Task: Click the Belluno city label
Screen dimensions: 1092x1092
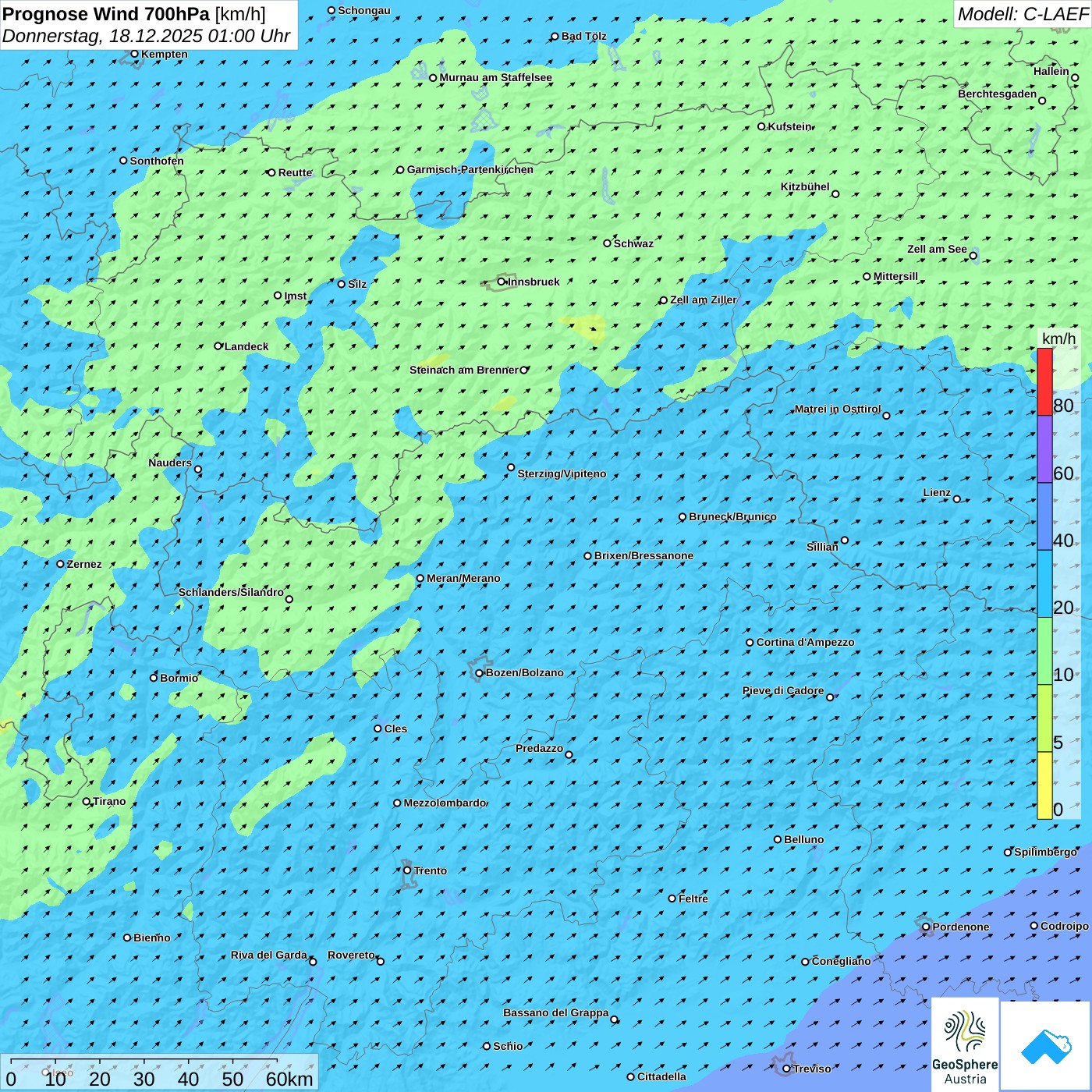Action: [x=804, y=839]
